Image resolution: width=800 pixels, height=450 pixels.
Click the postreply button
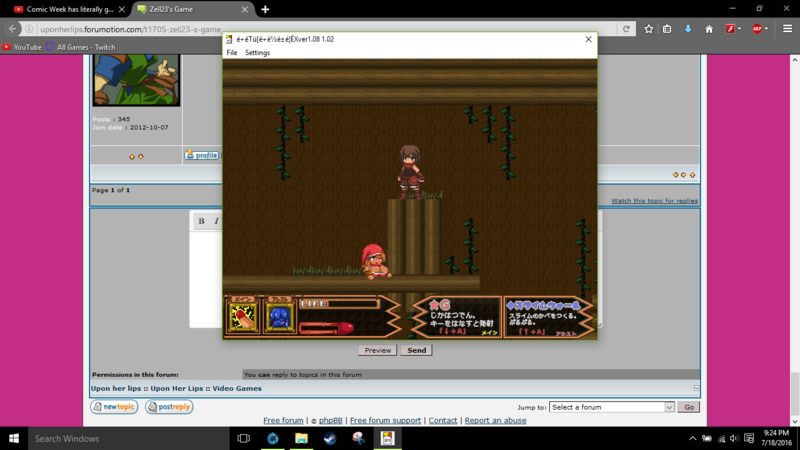pos(169,407)
